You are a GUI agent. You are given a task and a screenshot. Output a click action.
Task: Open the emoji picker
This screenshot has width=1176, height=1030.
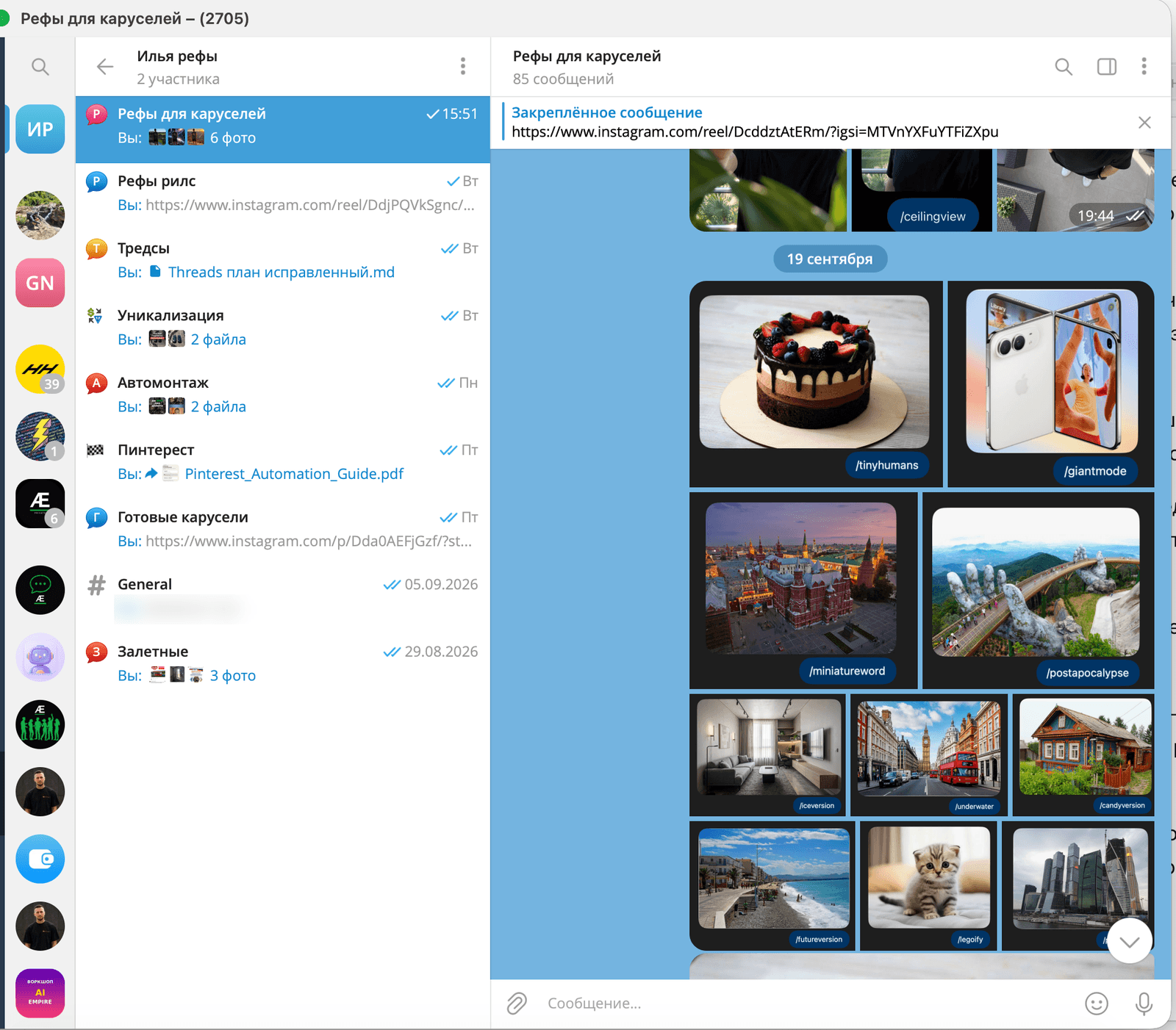point(1097,1003)
